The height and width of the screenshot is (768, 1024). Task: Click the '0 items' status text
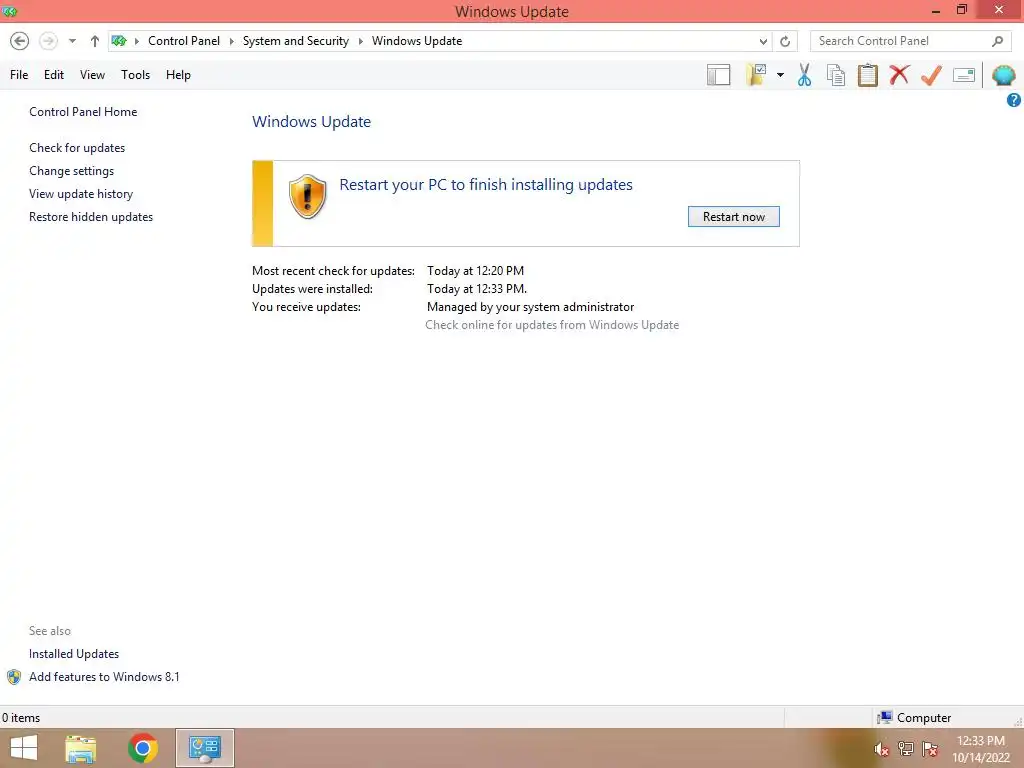[21, 718]
